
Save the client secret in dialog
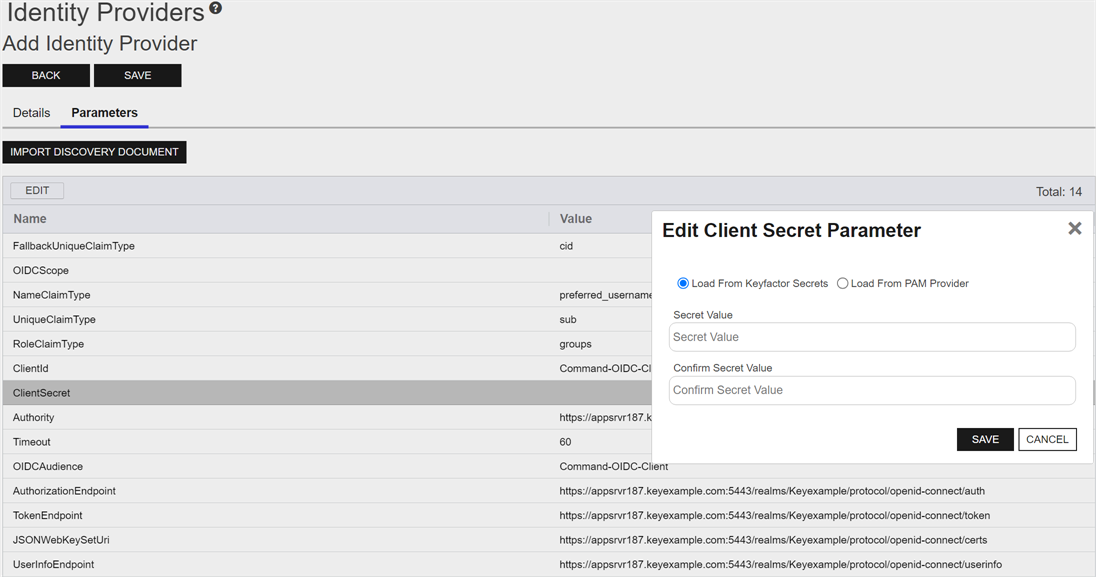coord(985,439)
